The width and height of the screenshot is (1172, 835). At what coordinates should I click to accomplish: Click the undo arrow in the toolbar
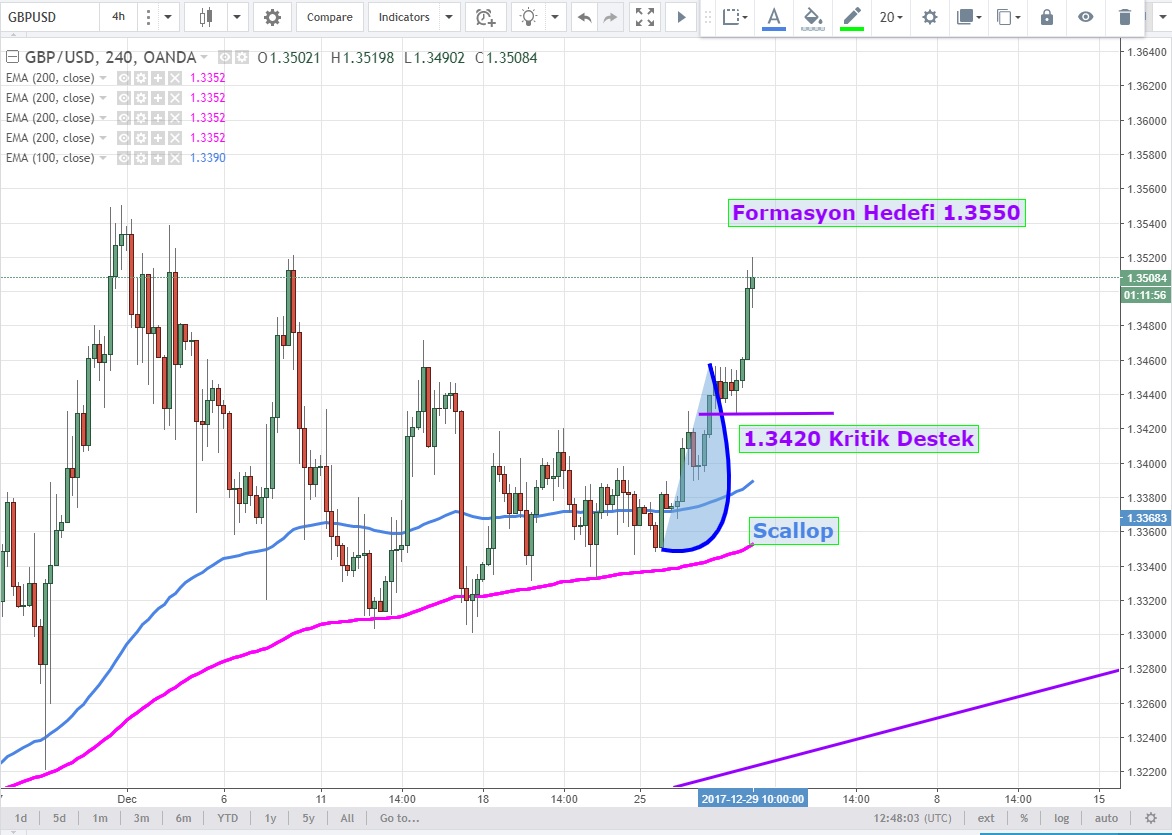pyautogui.click(x=584, y=17)
